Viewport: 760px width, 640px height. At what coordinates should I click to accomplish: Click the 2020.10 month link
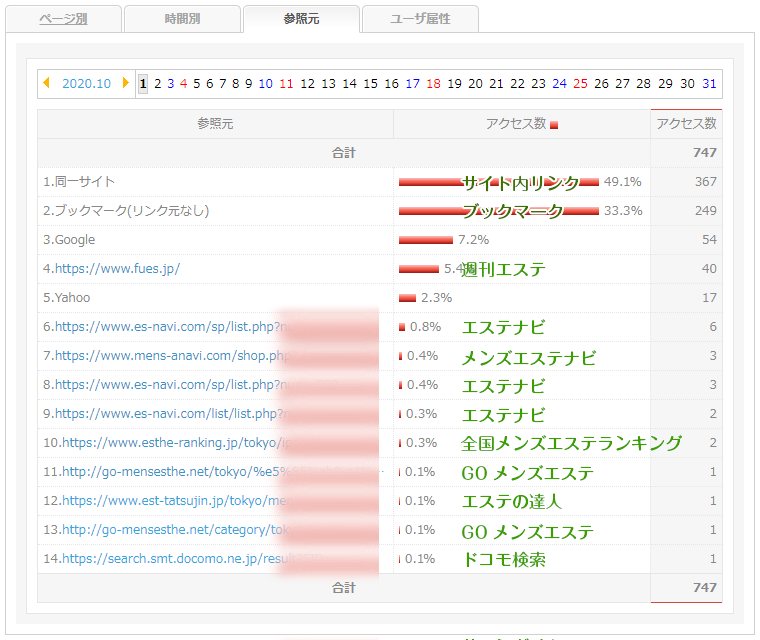[86, 83]
